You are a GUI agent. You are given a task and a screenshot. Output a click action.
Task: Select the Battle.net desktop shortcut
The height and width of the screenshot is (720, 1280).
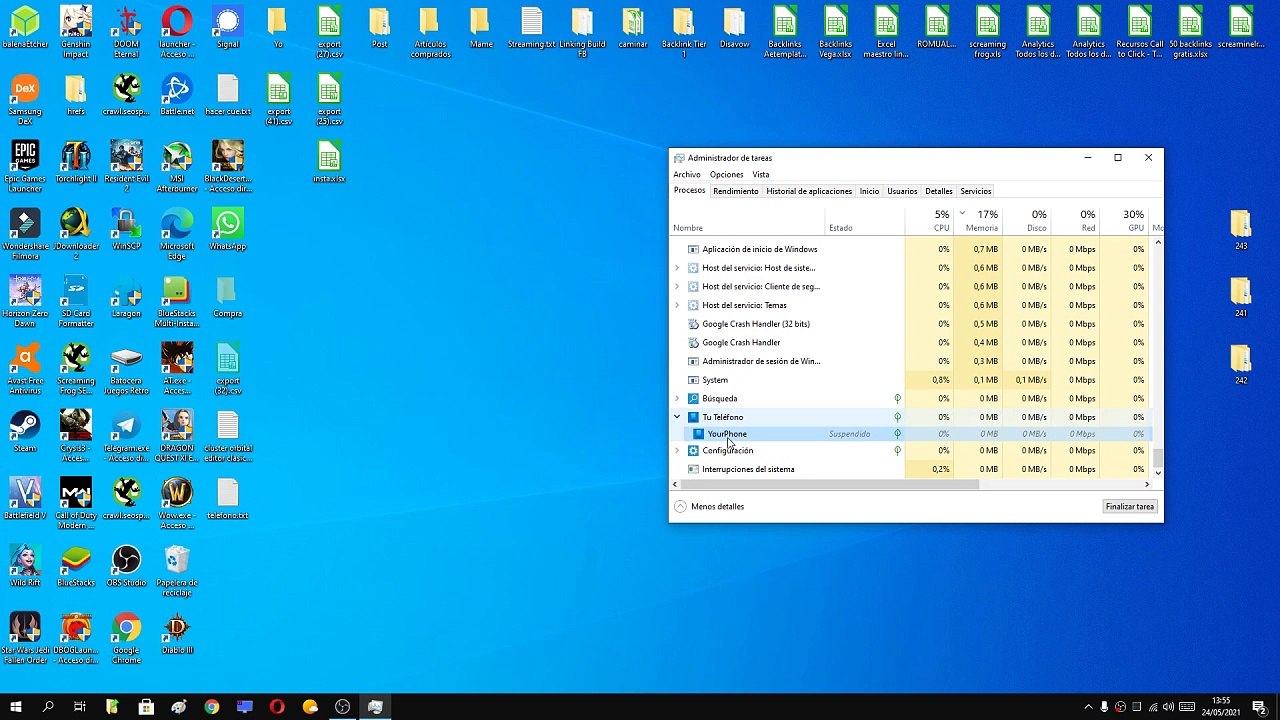[x=177, y=96]
